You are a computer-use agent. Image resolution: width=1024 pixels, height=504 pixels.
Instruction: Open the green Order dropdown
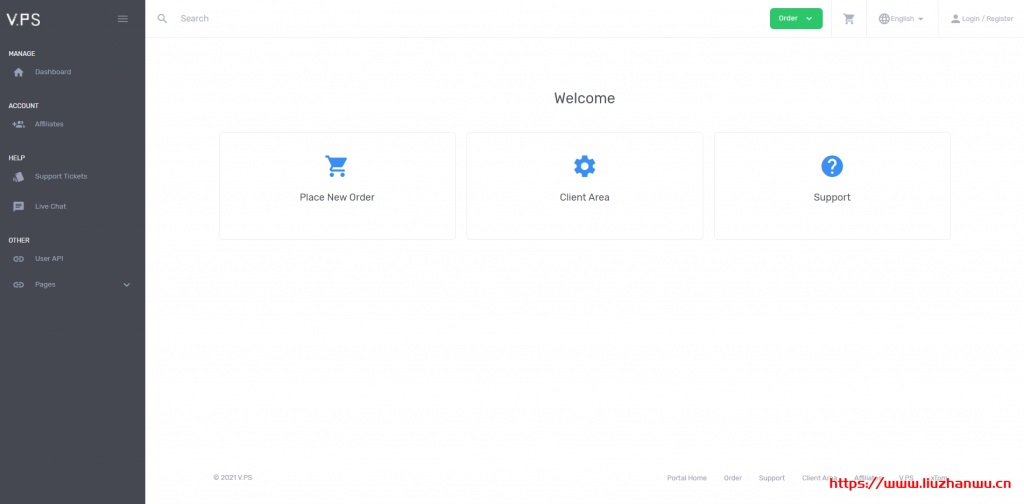pos(796,18)
